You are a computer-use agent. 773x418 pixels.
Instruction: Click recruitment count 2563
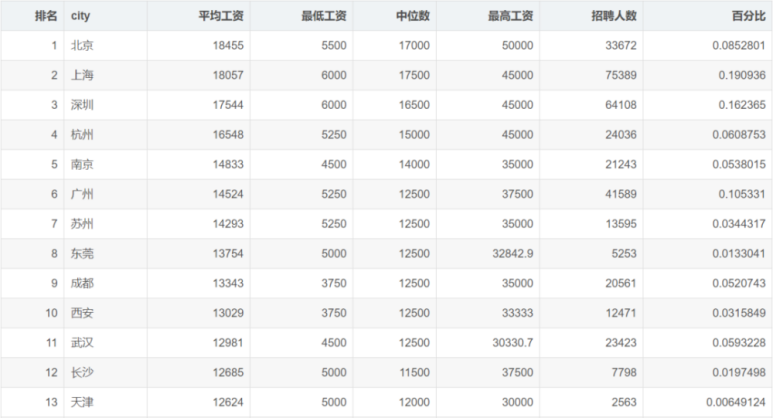tap(624, 402)
